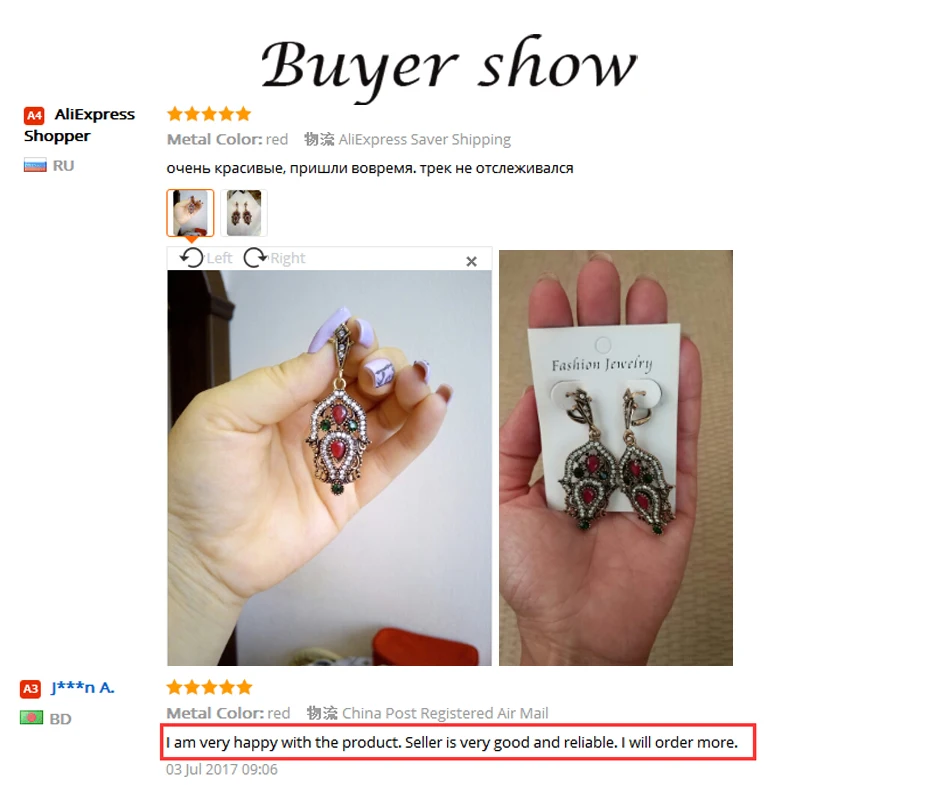Click the Fashion Jewelry card photo
Image resolution: width=950 pixels, height=785 pixels.
pyautogui.click(x=616, y=458)
